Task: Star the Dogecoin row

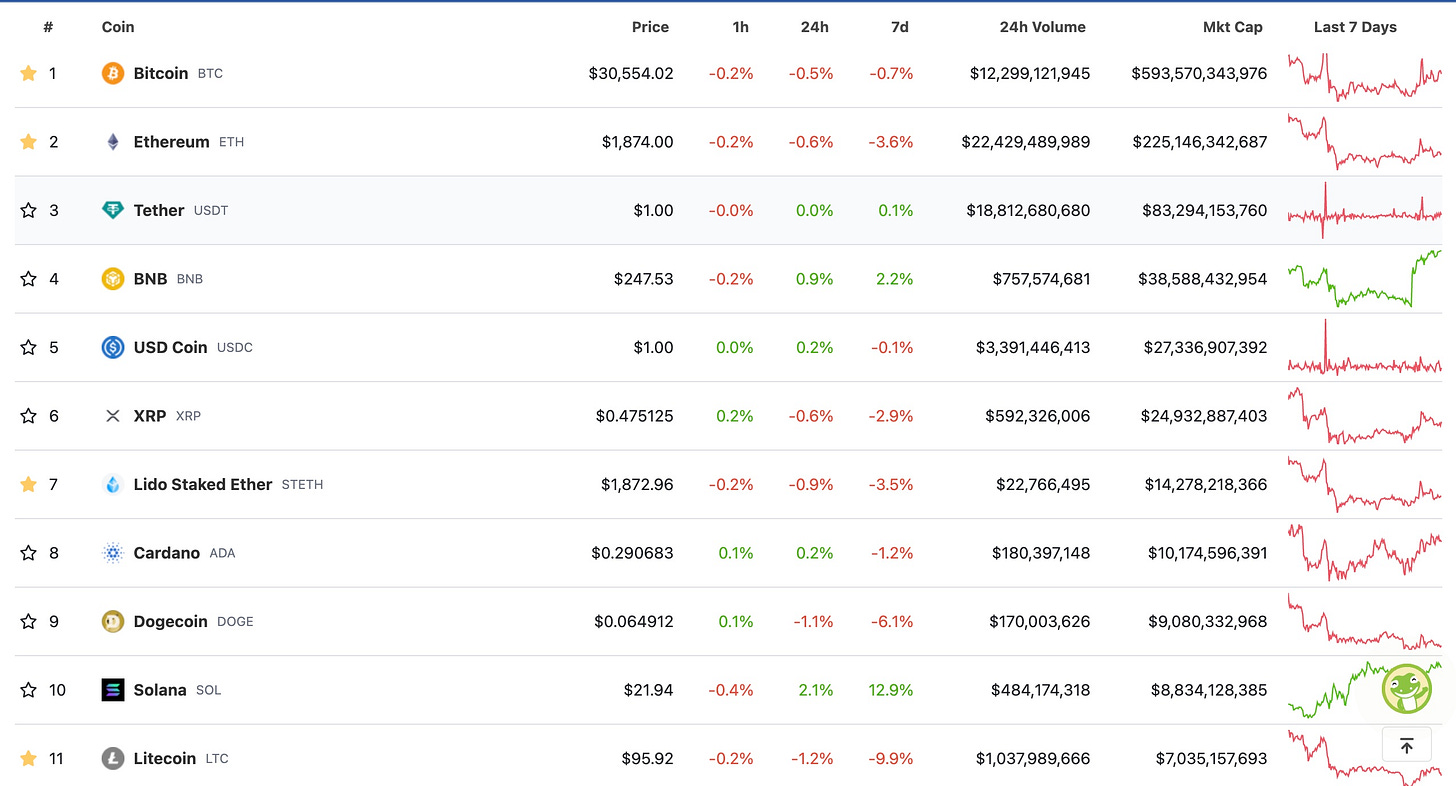Action: click(x=28, y=621)
